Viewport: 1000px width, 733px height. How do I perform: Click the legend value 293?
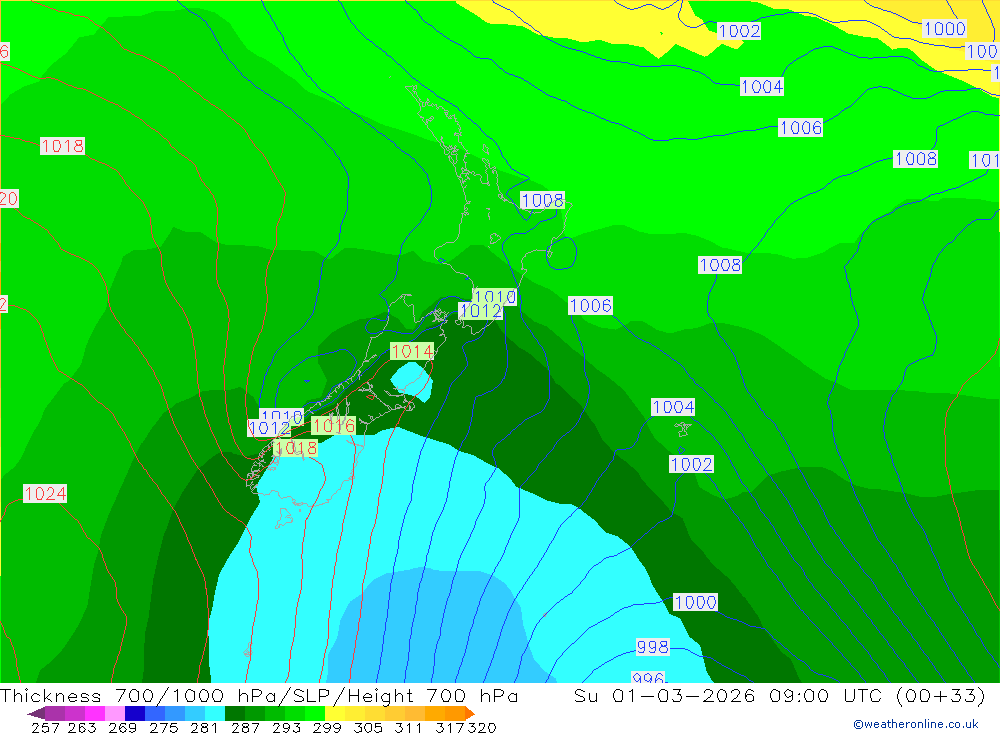coord(286,727)
